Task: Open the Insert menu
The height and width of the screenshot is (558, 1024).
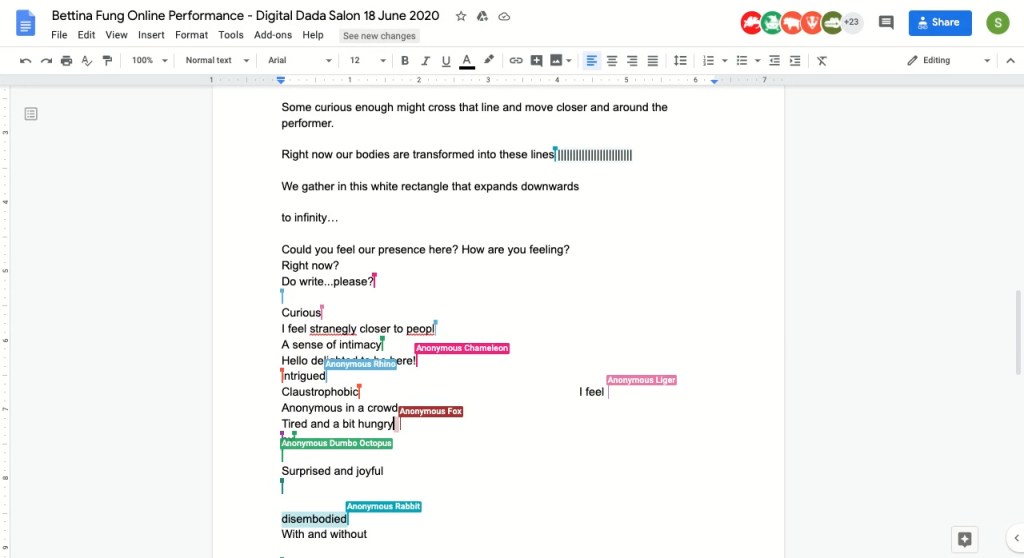Action: coord(151,35)
